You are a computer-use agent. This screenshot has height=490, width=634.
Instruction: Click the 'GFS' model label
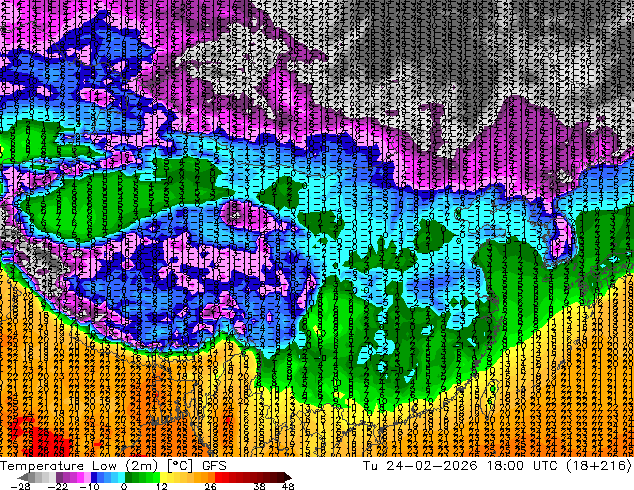(x=214, y=466)
